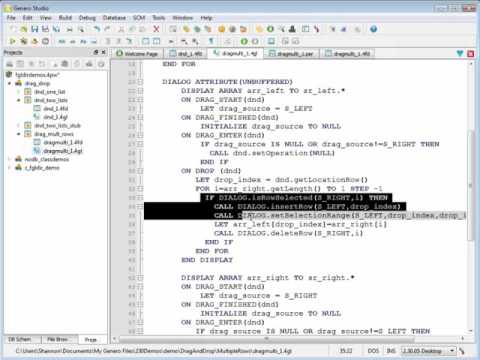Select the dnd_two_lists_stub tree item
The image size is (480, 360).
57,125
